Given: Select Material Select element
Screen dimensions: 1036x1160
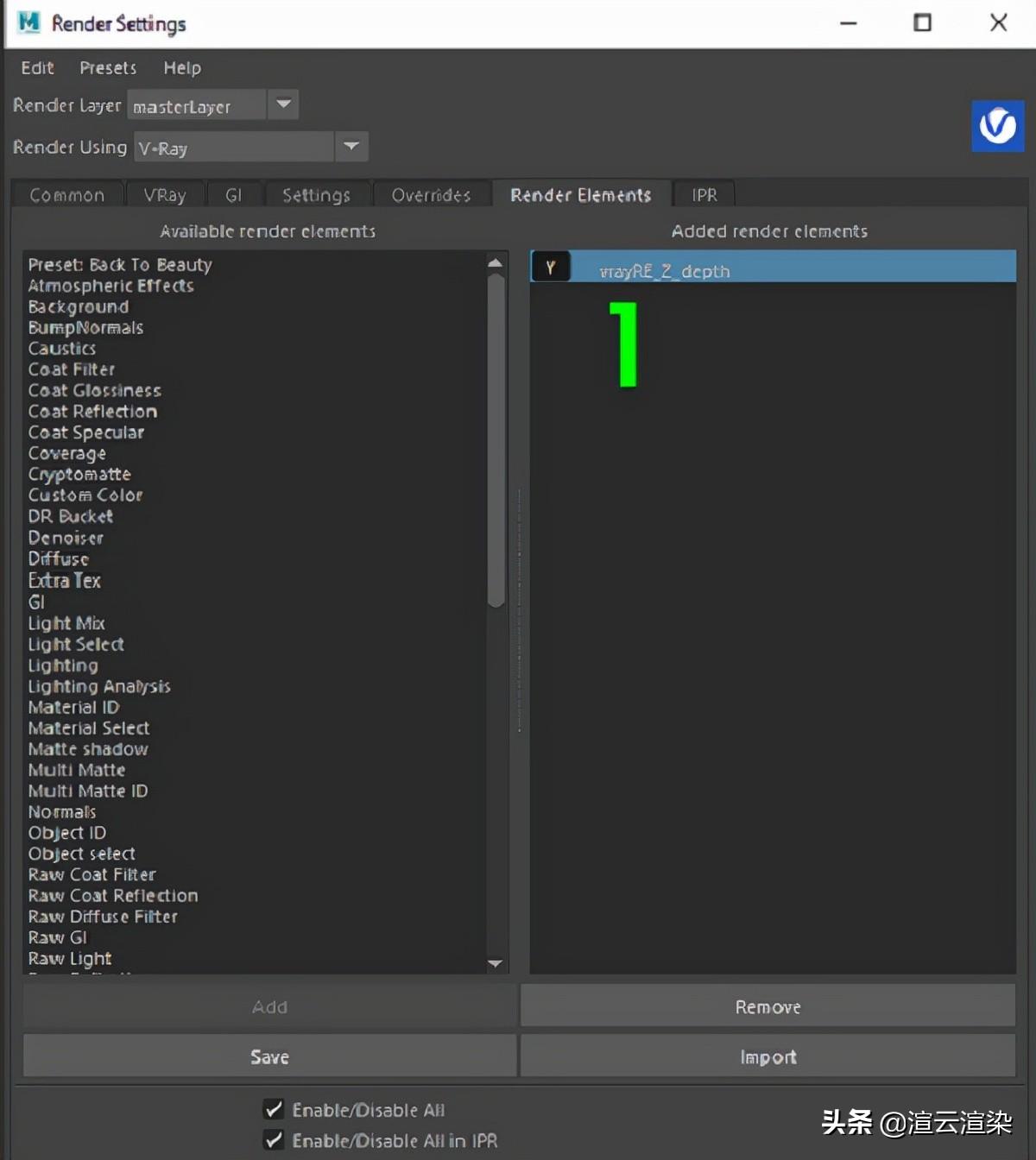Looking at the screenshot, I should (x=88, y=728).
